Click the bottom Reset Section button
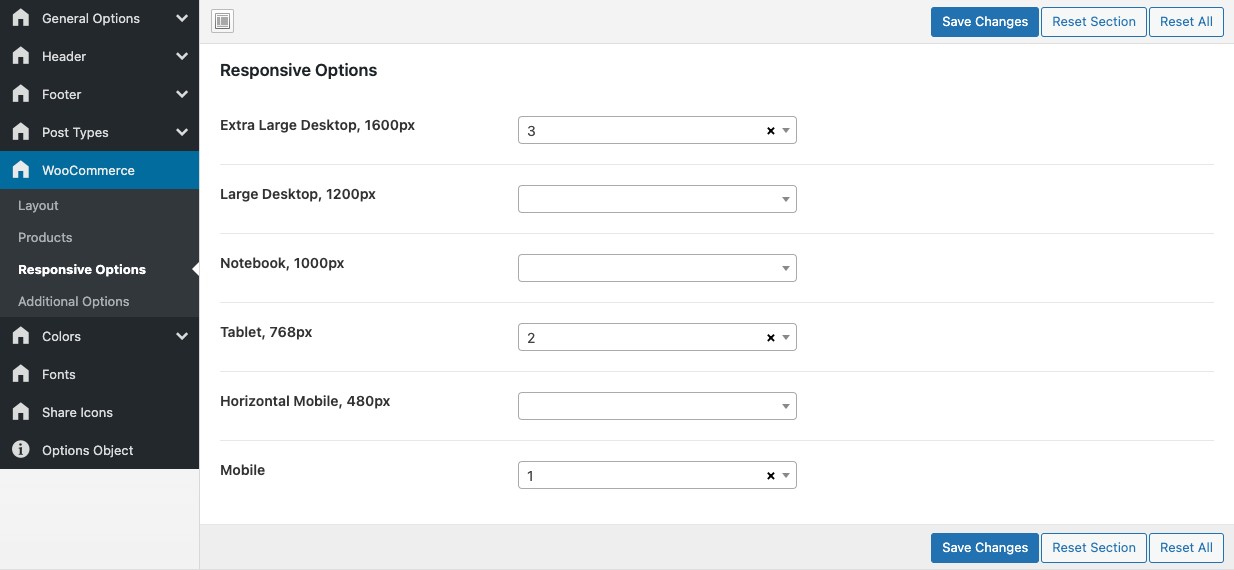Screen dimensions: 1234x570 (1093, 547)
